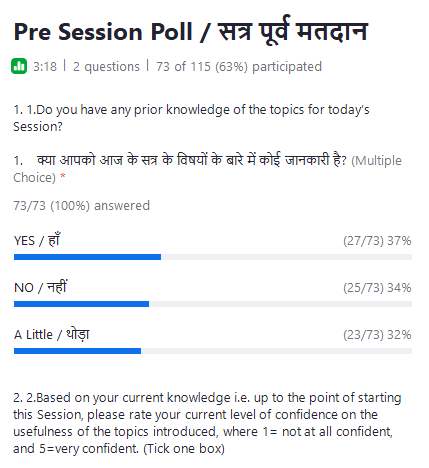Click the YES result progress bar

[213, 257]
